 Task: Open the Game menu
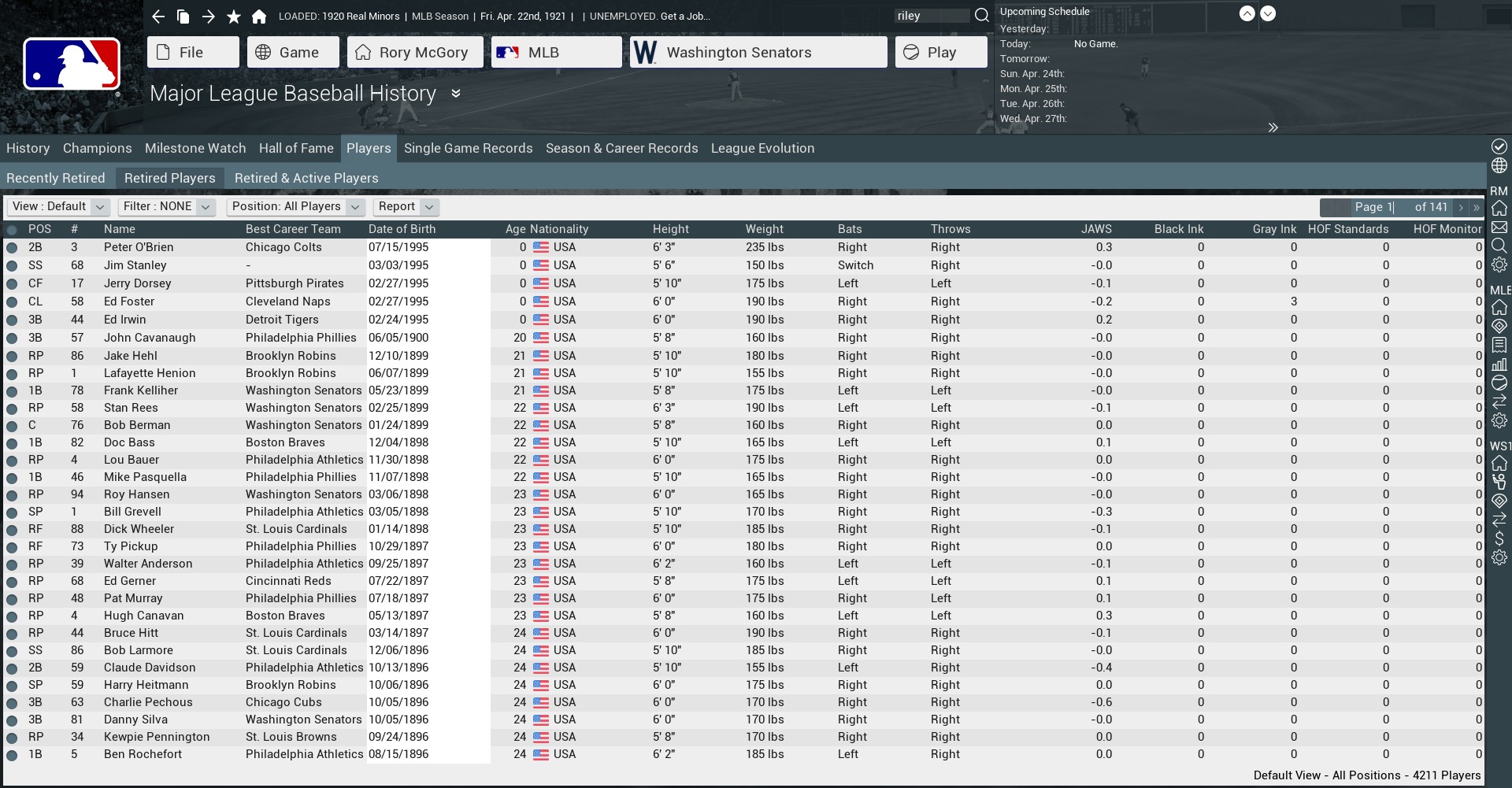point(293,52)
